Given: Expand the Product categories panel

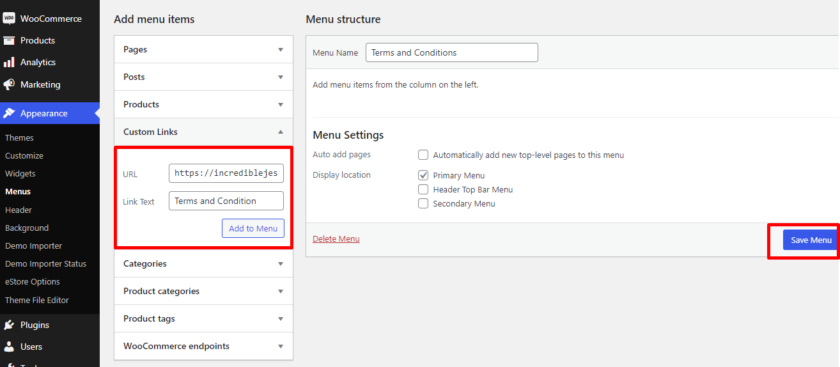Looking at the screenshot, I should coord(204,291).
